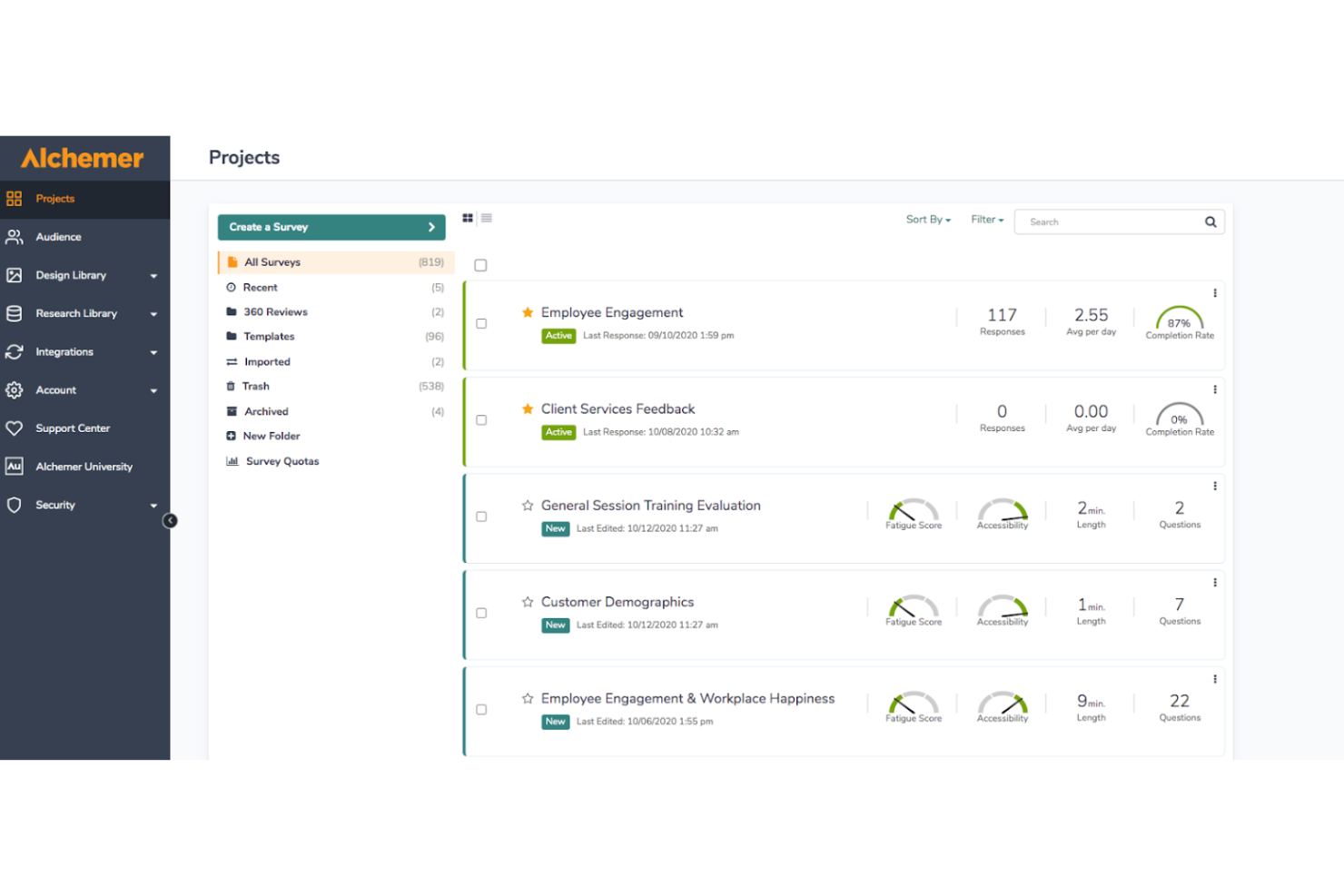The image size is (1344, 896).
Task: Click into the Search input field
Action: (x=1110, y=222)
